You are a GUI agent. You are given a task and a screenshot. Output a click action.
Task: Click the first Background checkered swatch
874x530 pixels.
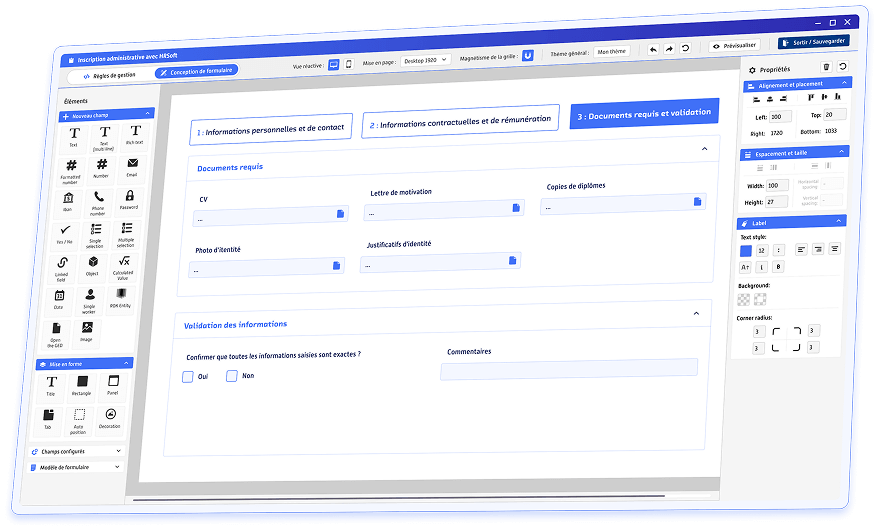click(744, 300)
